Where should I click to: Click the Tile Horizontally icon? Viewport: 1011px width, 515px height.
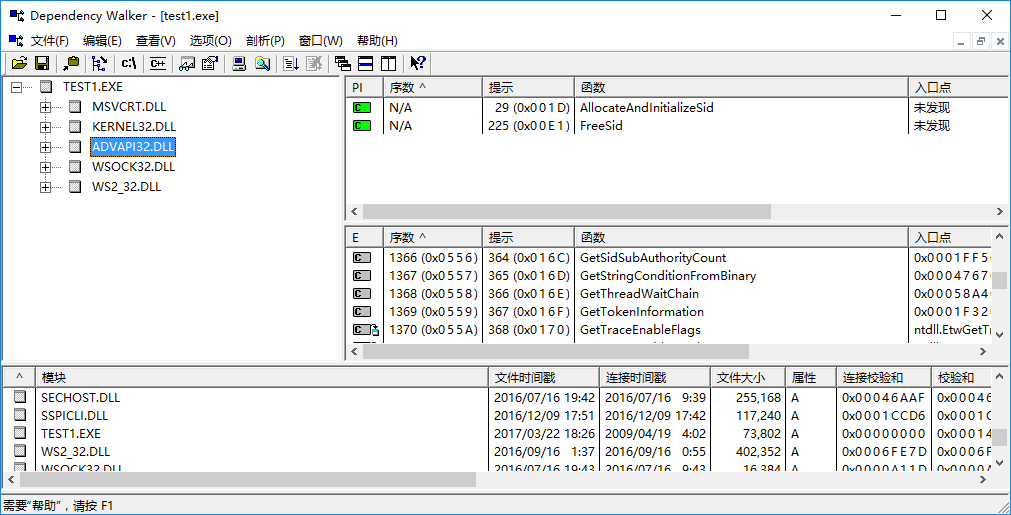pyautogui.click(x=366, y=63)
